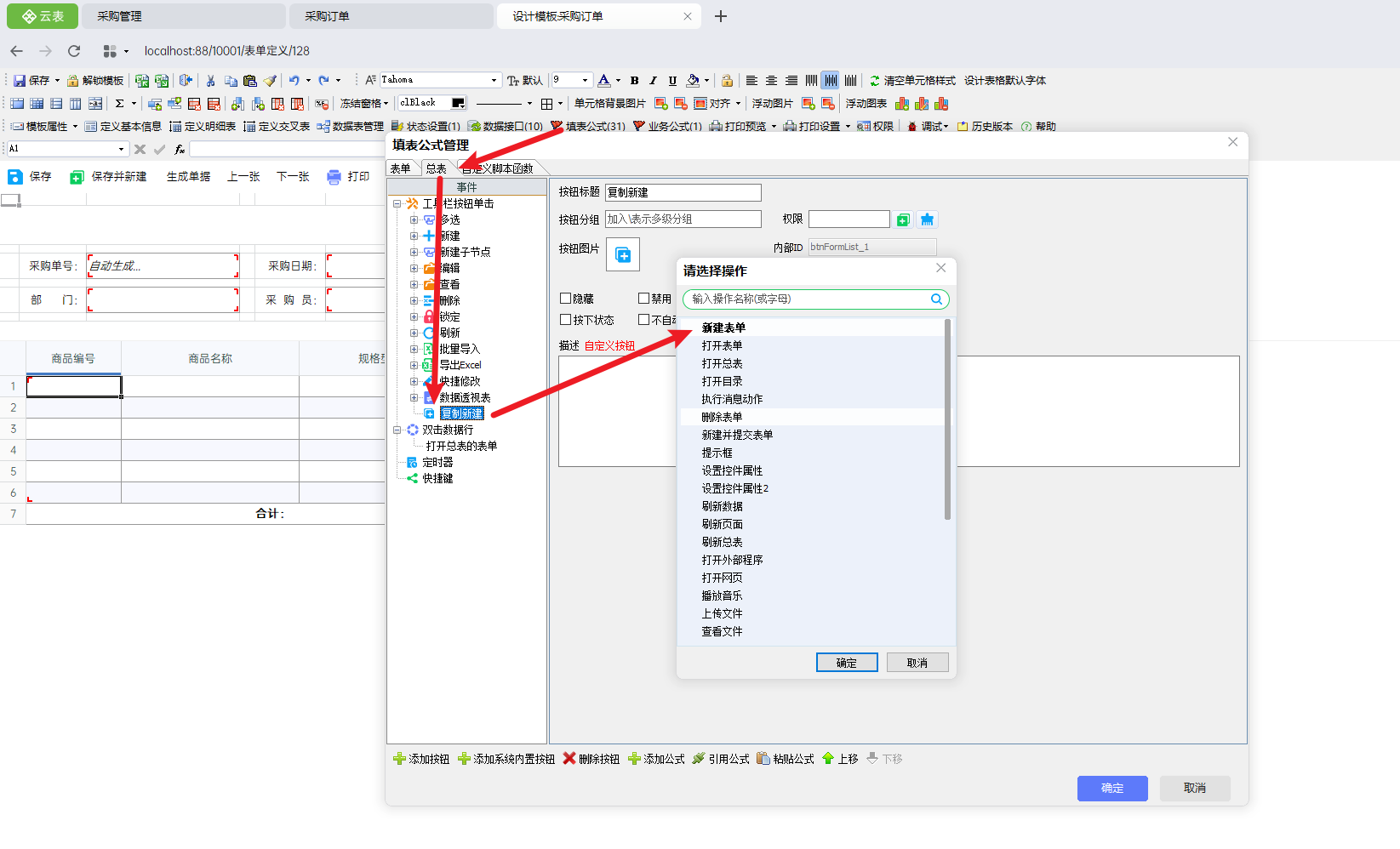Click the cell lock padlock icon
This screenshot has width=1400, height=849.
727,81
